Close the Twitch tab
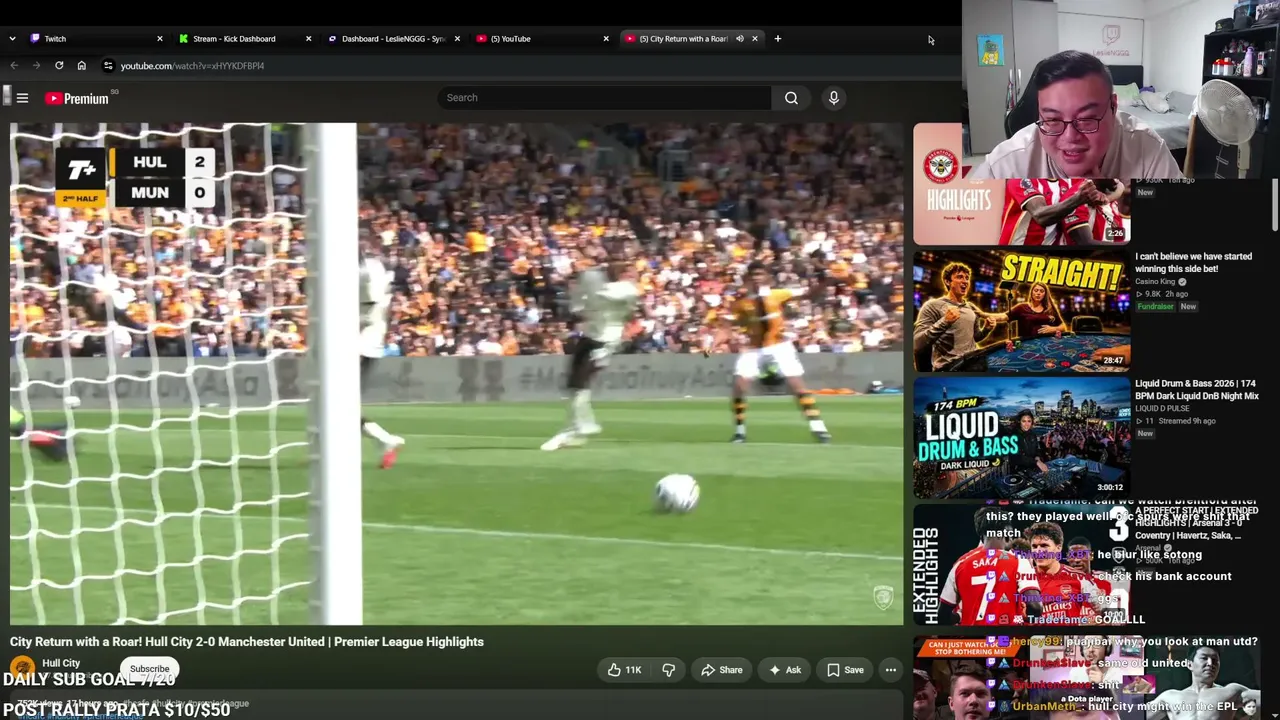The image size is (1280, 720). (x=160, y=39)
